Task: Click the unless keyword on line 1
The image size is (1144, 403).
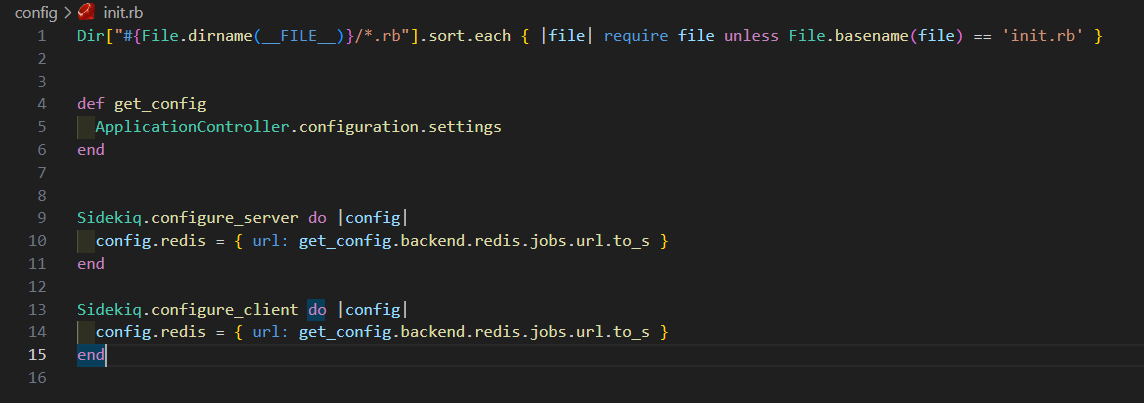Action: [752, 36]
